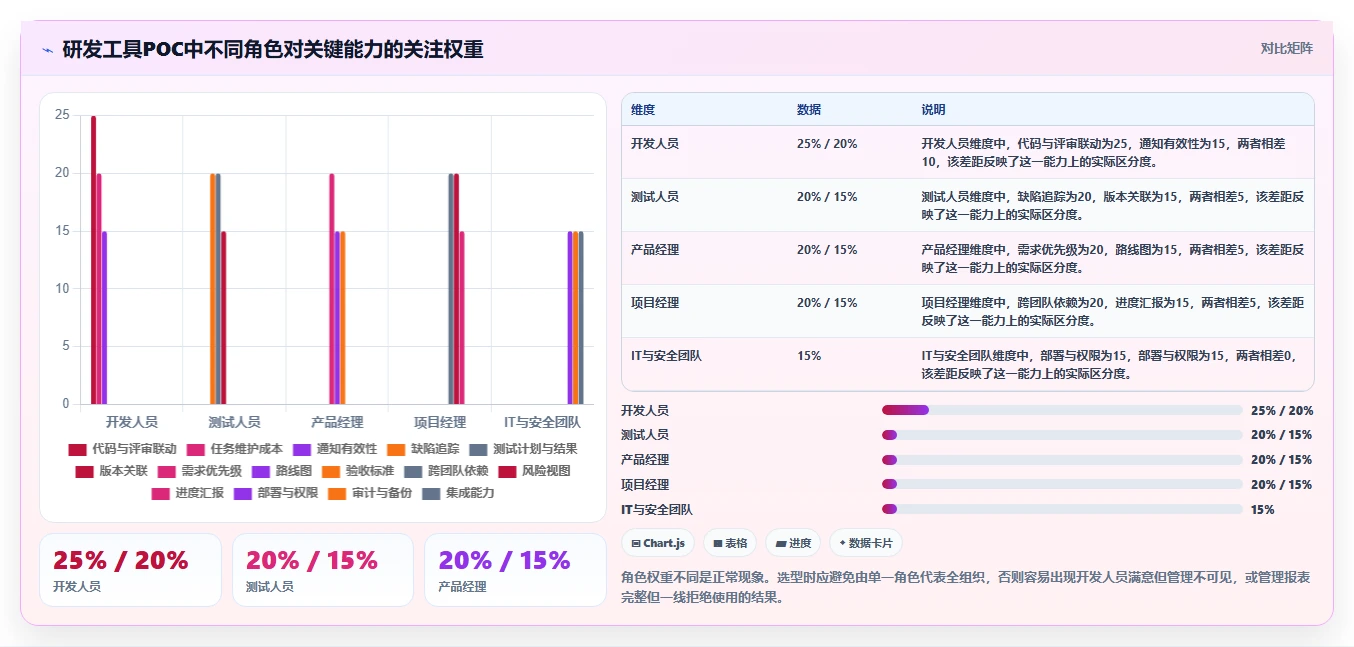
Task: Hide the 通知有效性 series via legend
Action: tap(335, 449)
